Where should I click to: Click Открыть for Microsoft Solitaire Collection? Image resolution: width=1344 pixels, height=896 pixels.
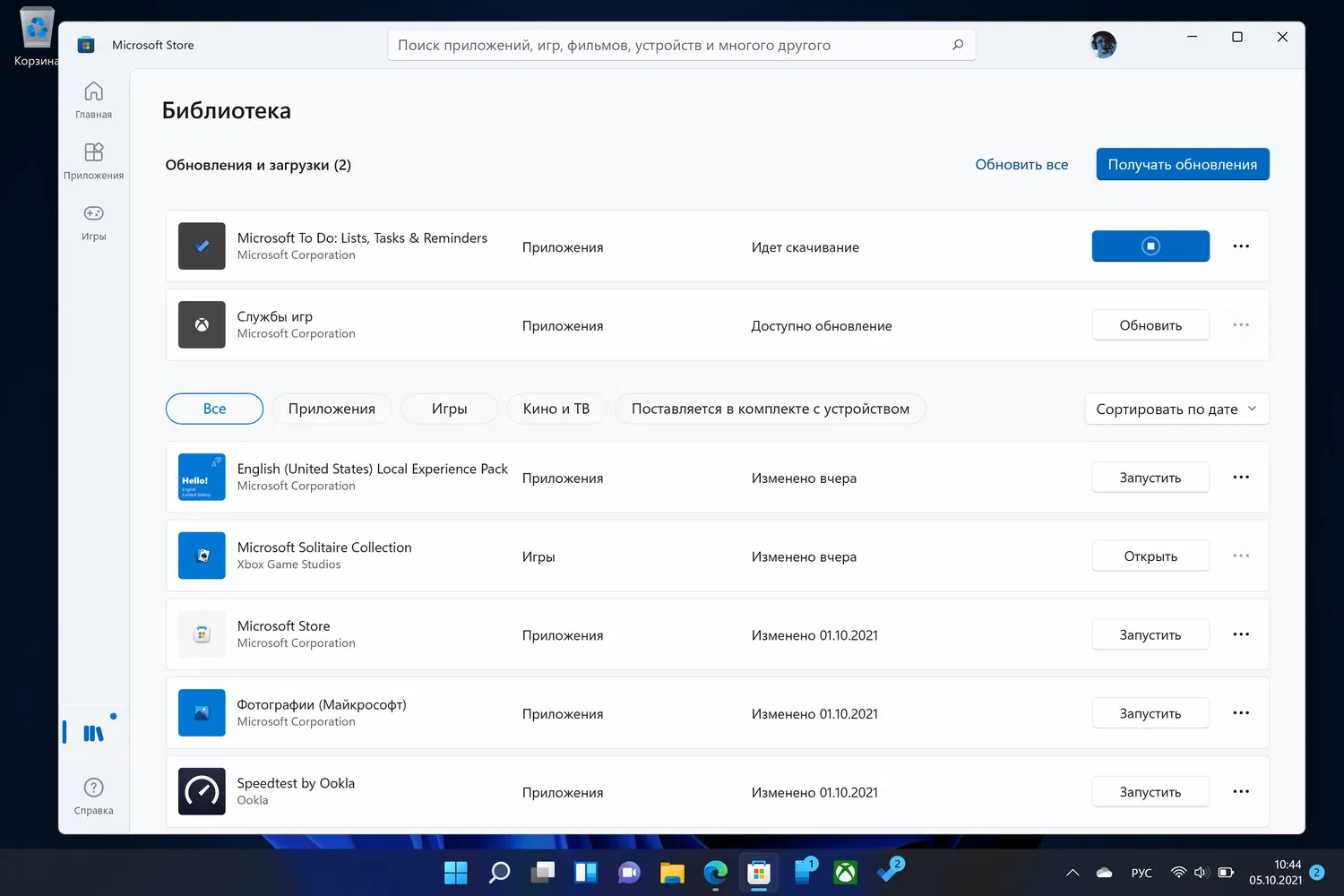1150,556
